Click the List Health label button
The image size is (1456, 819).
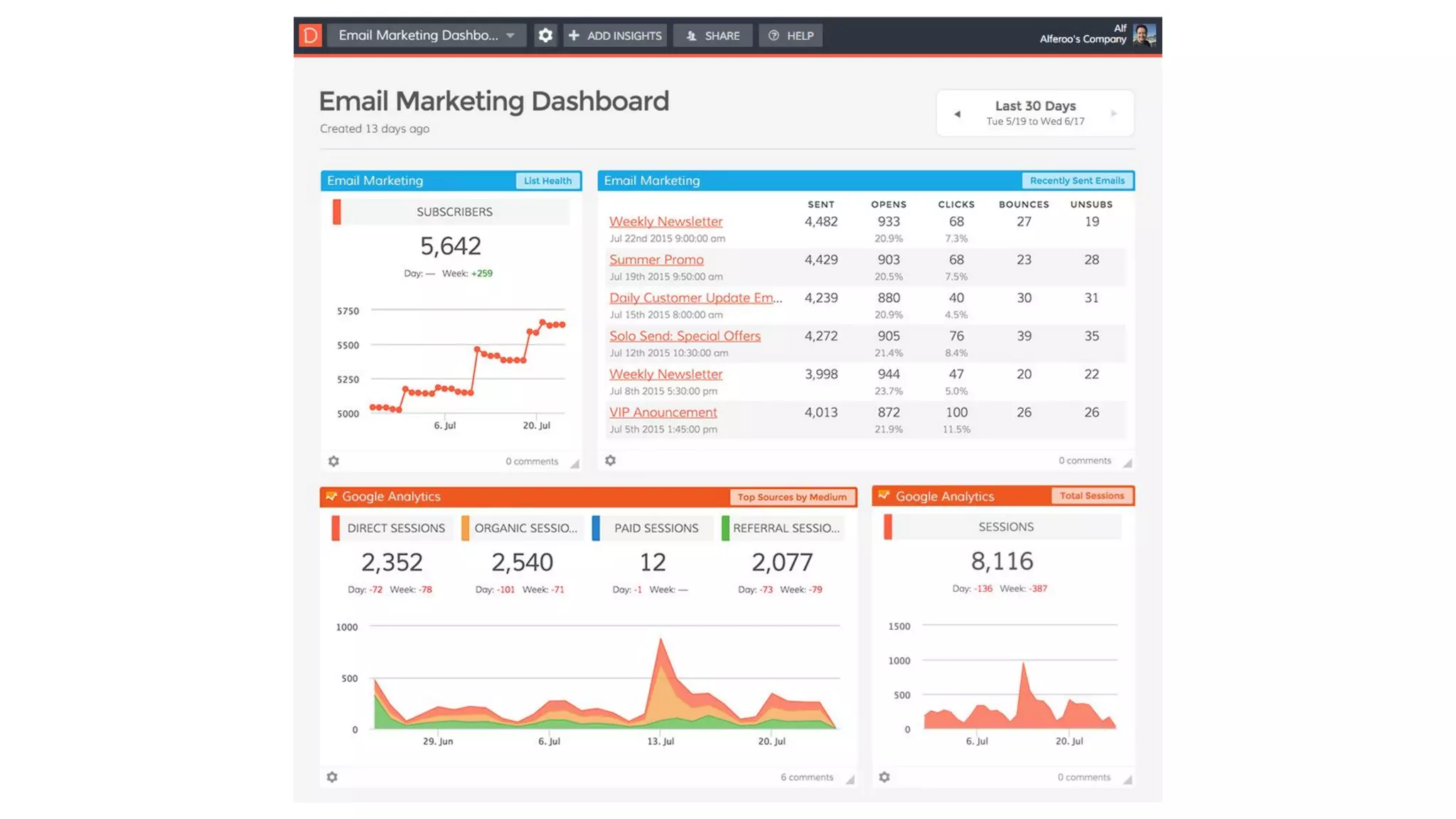click(x=547, y=181)
